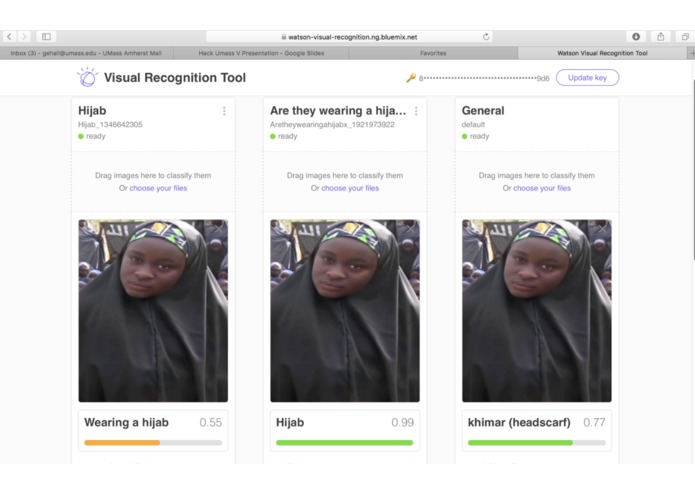Screen dimensions: 695x494
Task: Click the 'Wearing a hijab' result label
Action: click(126, 423)
